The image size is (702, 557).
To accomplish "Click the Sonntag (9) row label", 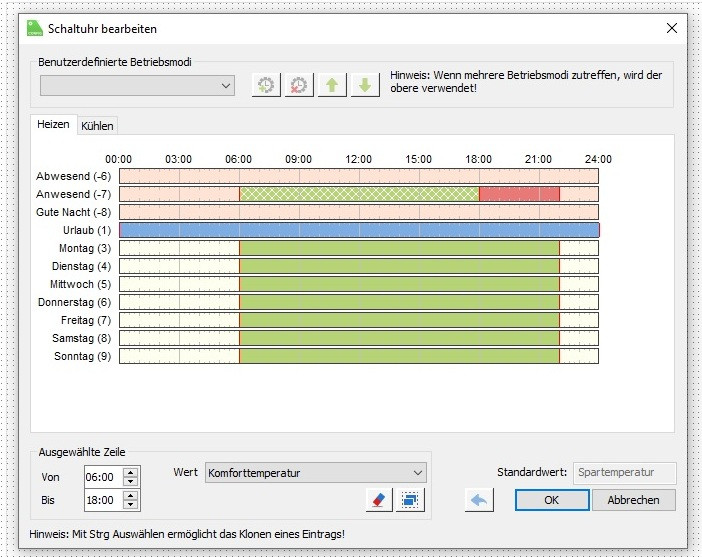I will tap(83, 356).
